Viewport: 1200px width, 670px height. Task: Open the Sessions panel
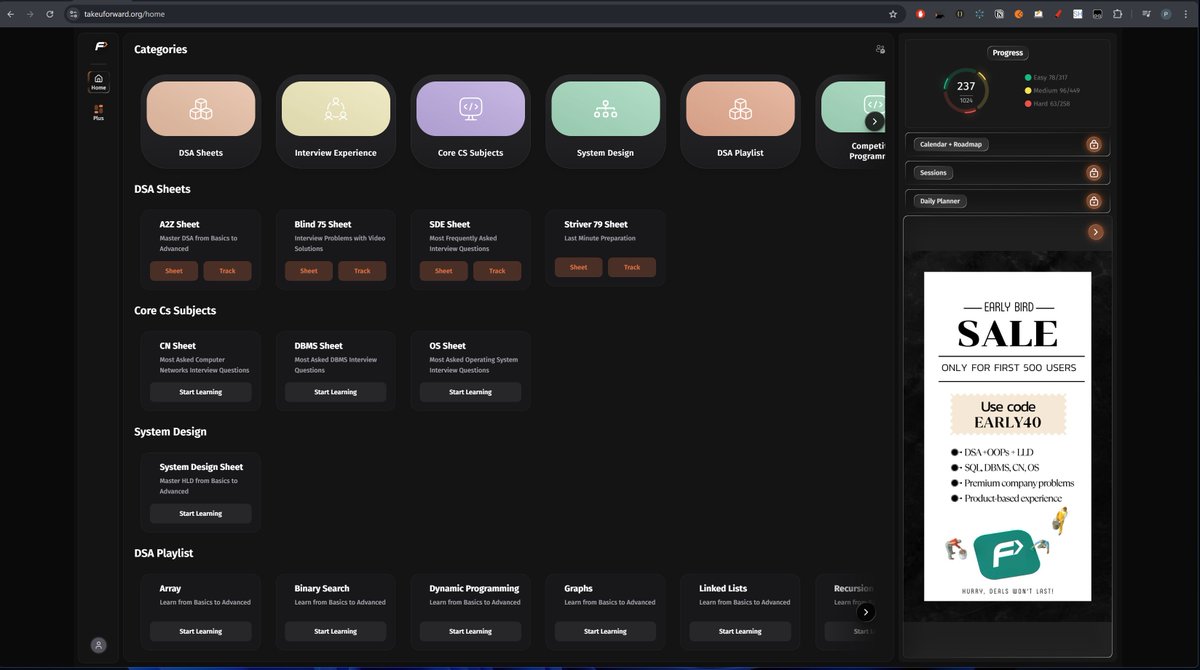(1007, 173)
